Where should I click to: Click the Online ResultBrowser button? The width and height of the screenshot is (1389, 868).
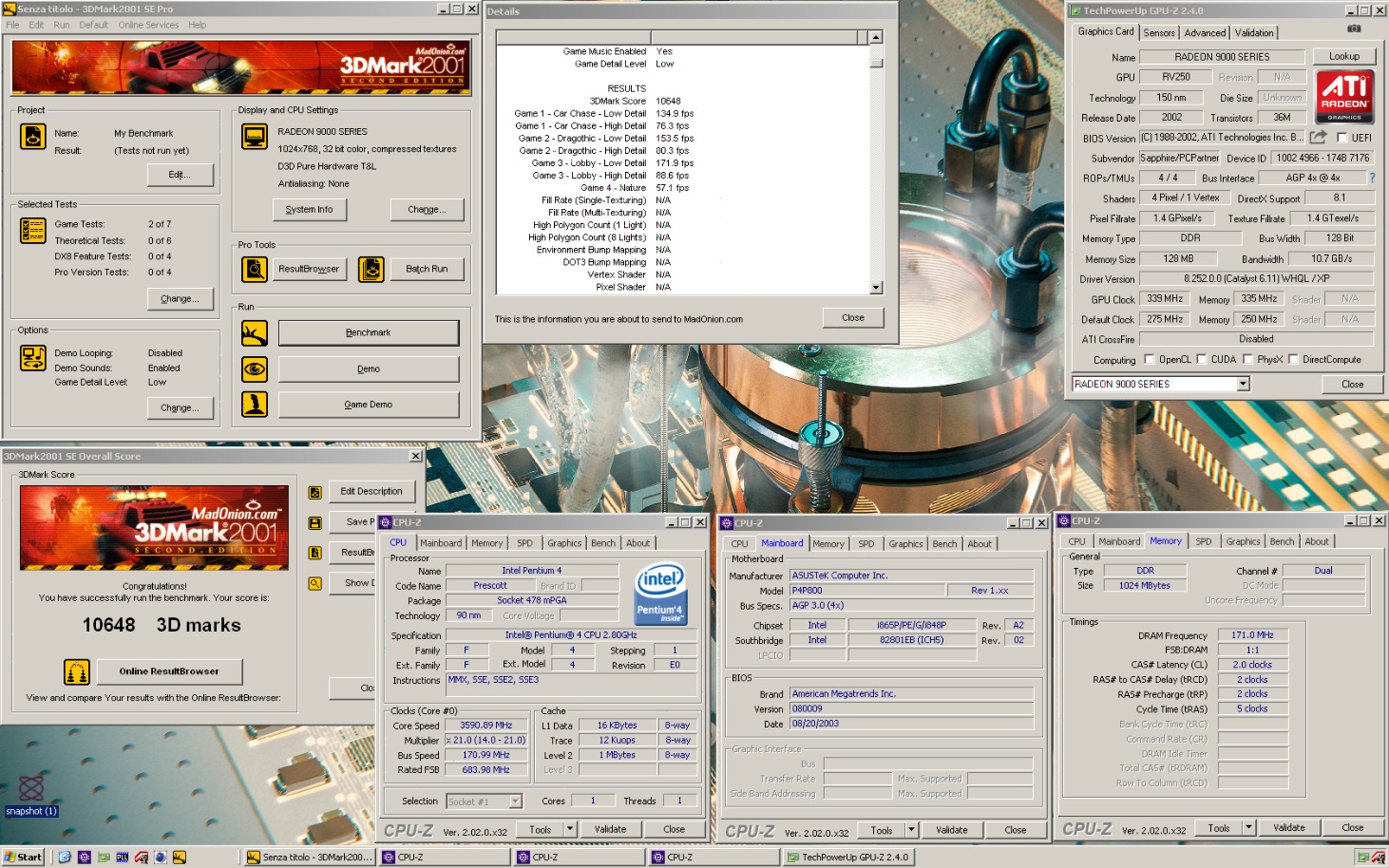[169, 671]
